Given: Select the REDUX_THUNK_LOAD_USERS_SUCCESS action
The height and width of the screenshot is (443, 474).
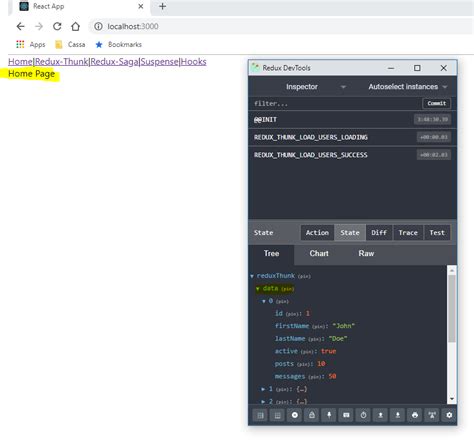Looking at the screenshot, I should (352, 155).
